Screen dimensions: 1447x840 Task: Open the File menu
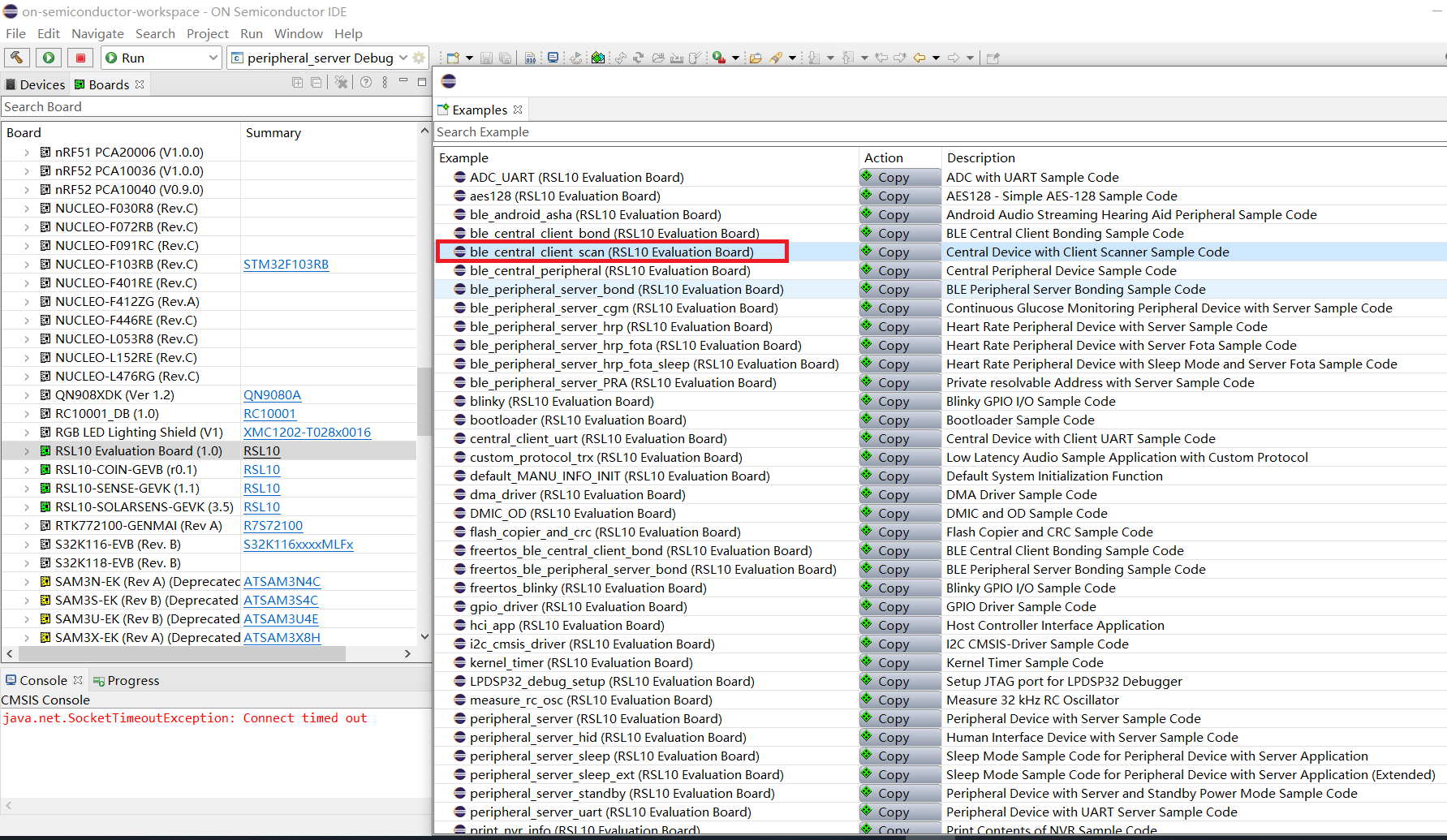(x=15, y=33)
